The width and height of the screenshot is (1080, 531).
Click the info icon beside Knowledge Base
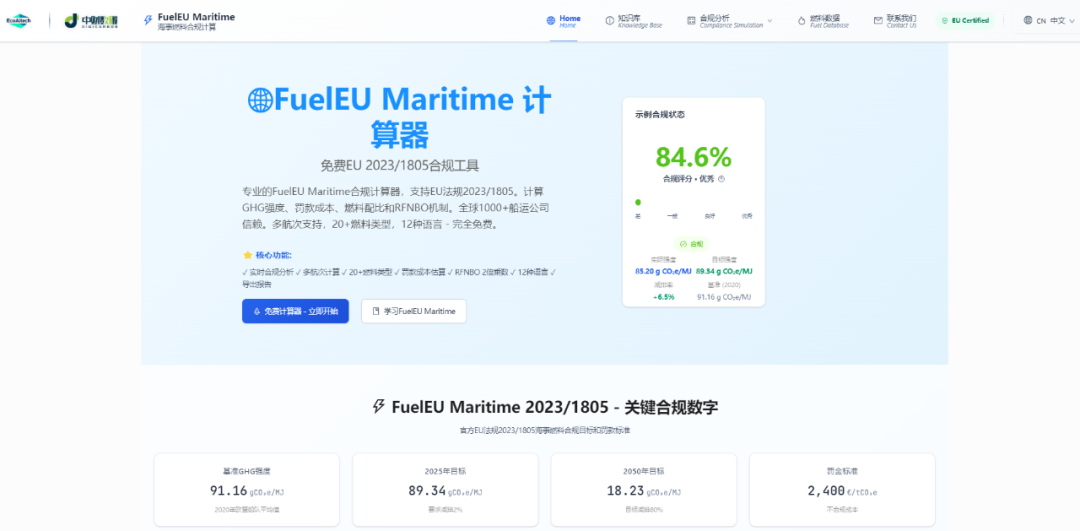(609, 21)
